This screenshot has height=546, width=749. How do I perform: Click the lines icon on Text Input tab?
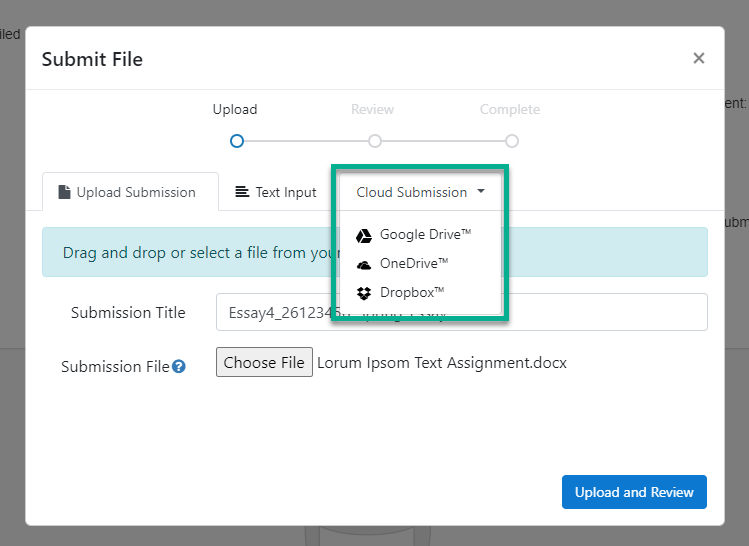[x=242, y=192]
